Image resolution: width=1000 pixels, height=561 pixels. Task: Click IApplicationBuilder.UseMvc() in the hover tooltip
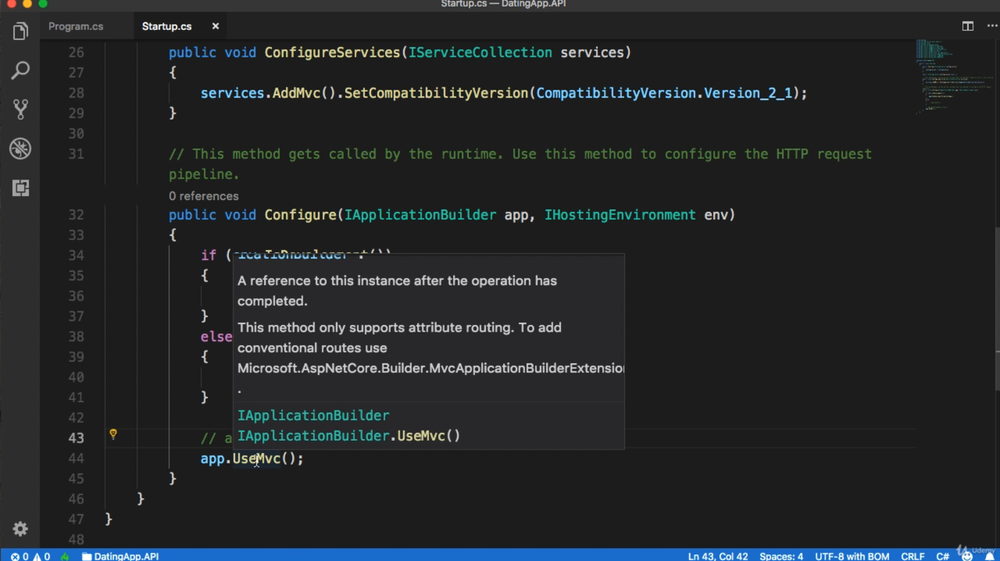coord(349,435)
